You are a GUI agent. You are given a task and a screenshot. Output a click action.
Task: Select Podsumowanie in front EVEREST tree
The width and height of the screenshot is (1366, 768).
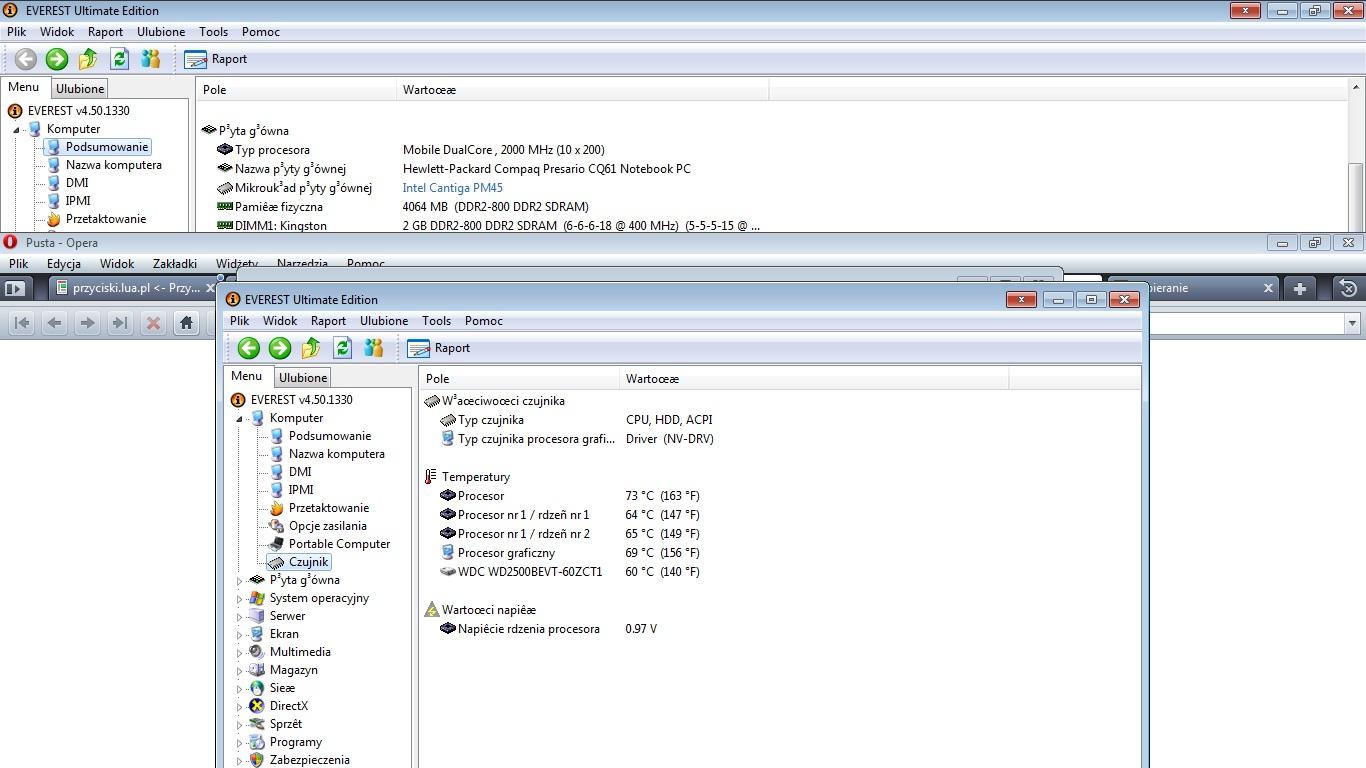330,436
